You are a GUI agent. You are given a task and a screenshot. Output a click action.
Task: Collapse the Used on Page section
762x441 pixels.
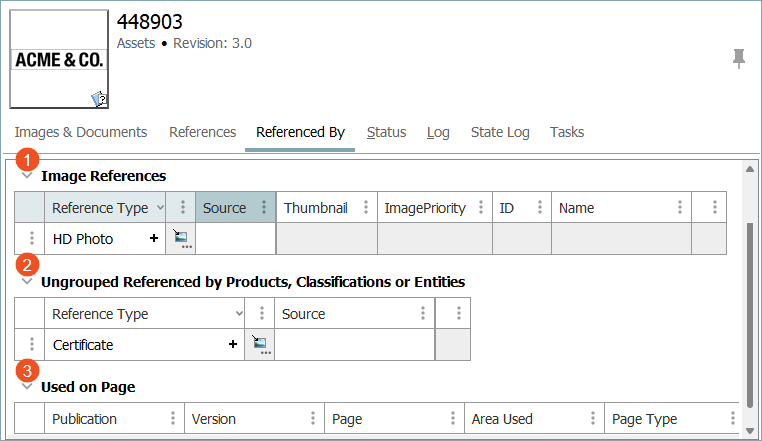point(26,387)
